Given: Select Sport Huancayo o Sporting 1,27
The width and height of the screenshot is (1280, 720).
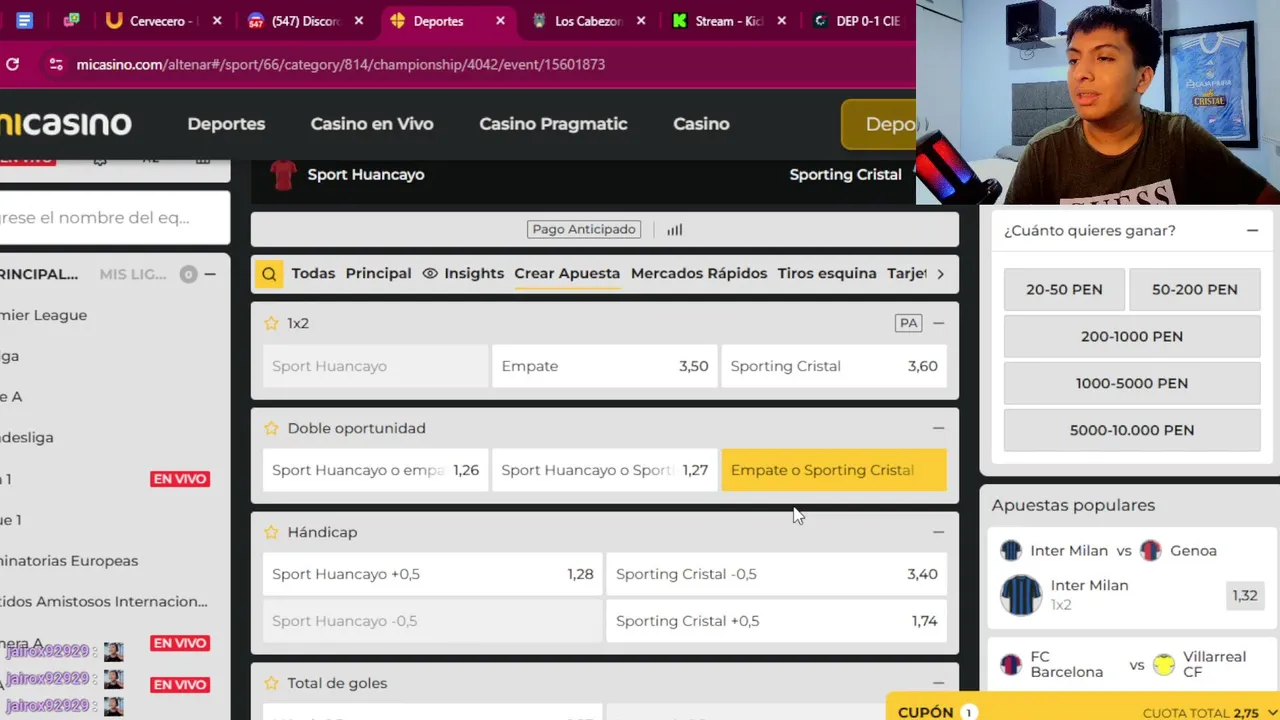Looking at the screenshot, I should pos(604,470).
